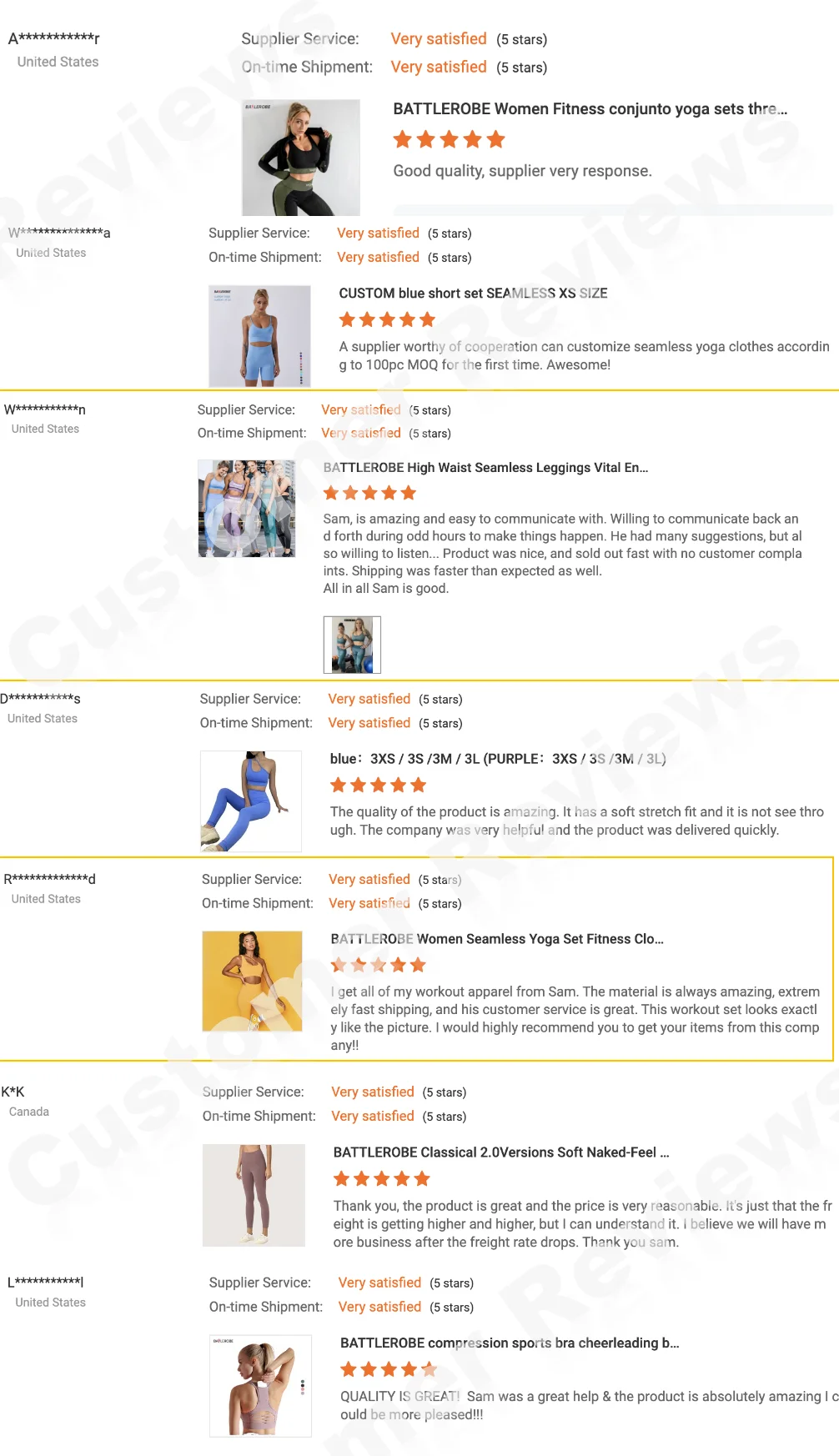Image resolution: width=839 pixels, height=1456 pixels.
Task: Open BATTLEROBE Classical 2.0Versions Soft Naked-Feel link
Action: [x=501, y=1152]
